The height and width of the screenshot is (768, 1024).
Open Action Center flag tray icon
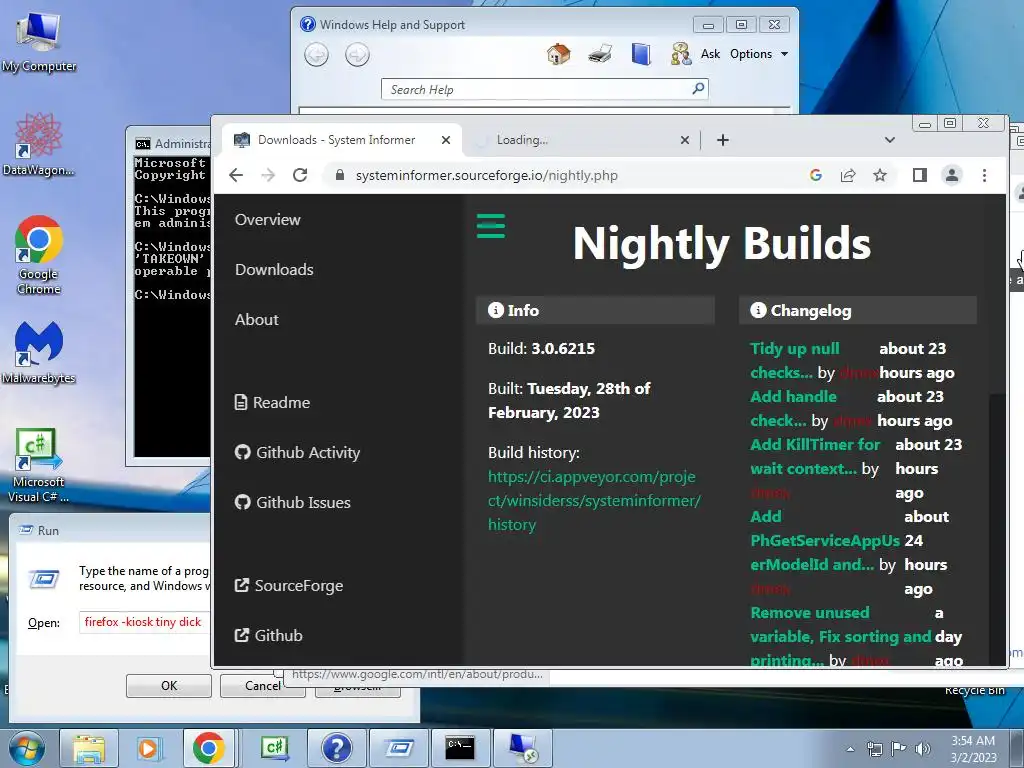point(899,749)
